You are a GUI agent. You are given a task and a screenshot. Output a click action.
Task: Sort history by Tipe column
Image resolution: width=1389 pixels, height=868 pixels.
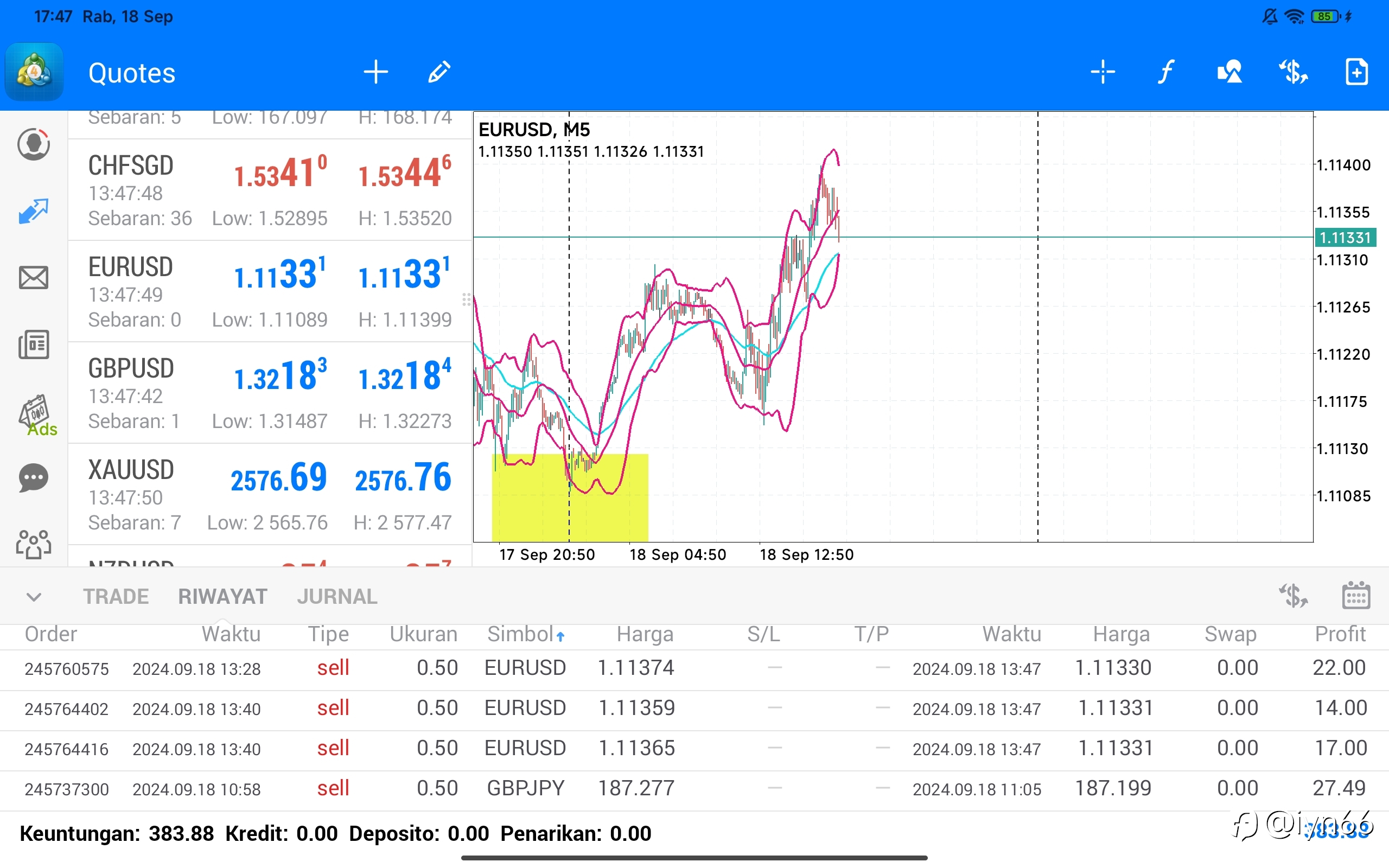[328, 634]
